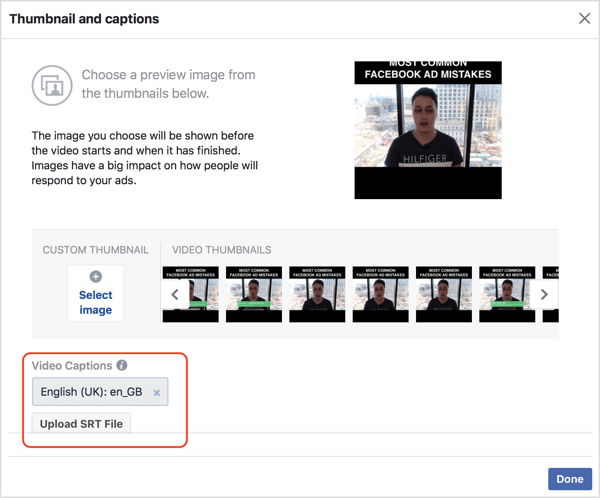Open the Video Captions info icon
The width and height of the screenshot is (600, 498).
click(122, 365)
